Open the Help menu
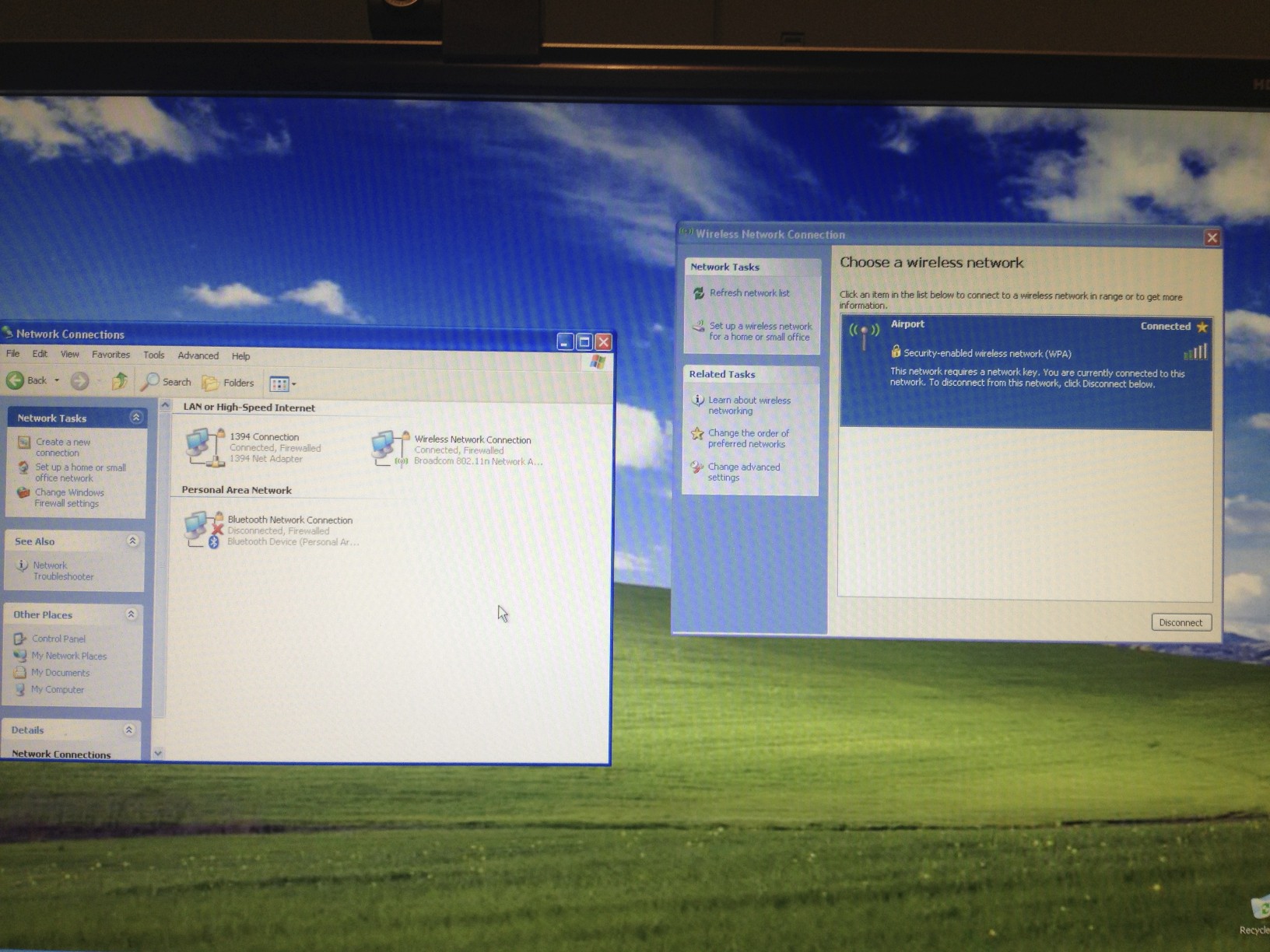Screen dimensions: 1270x952 pos(241,356)
